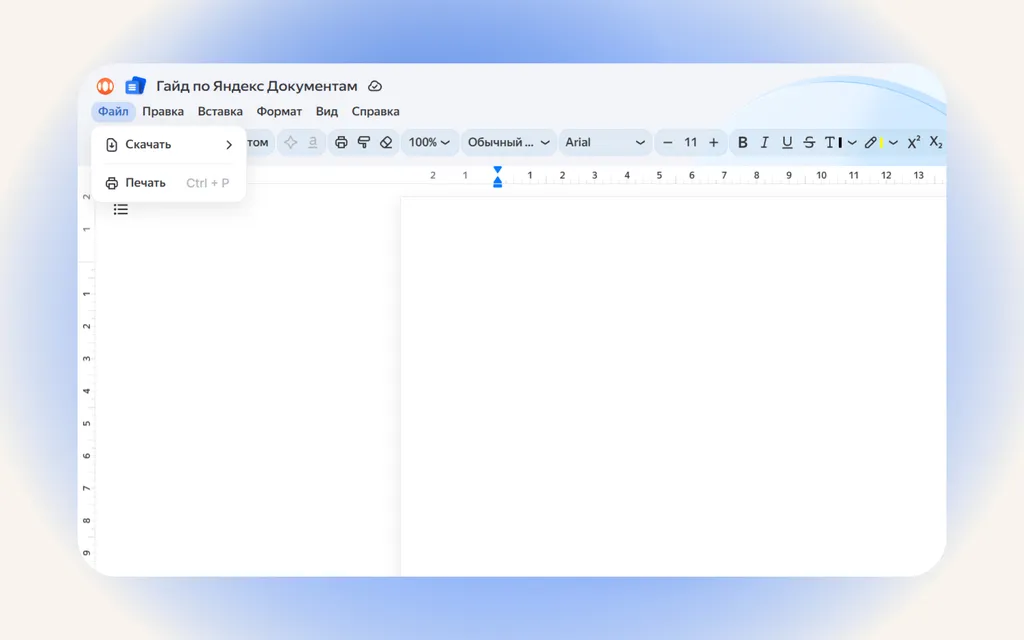
Task: Open the 'Вид' menu
Action: pyautogui.click(x=327, y=112)
